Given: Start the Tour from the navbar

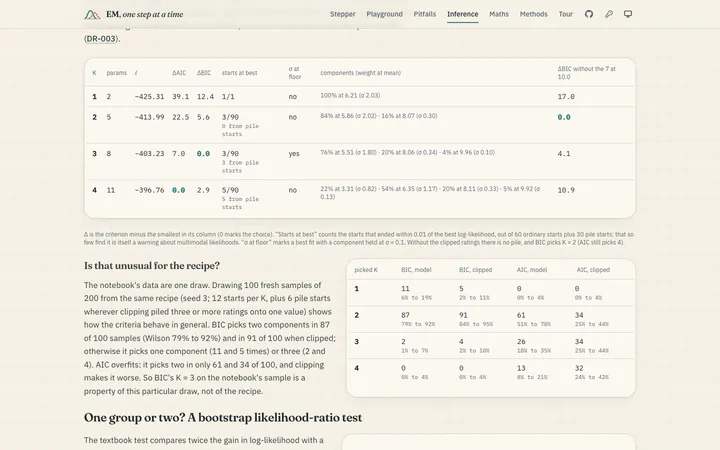Looking at the screenshot, I should point(566,14).
